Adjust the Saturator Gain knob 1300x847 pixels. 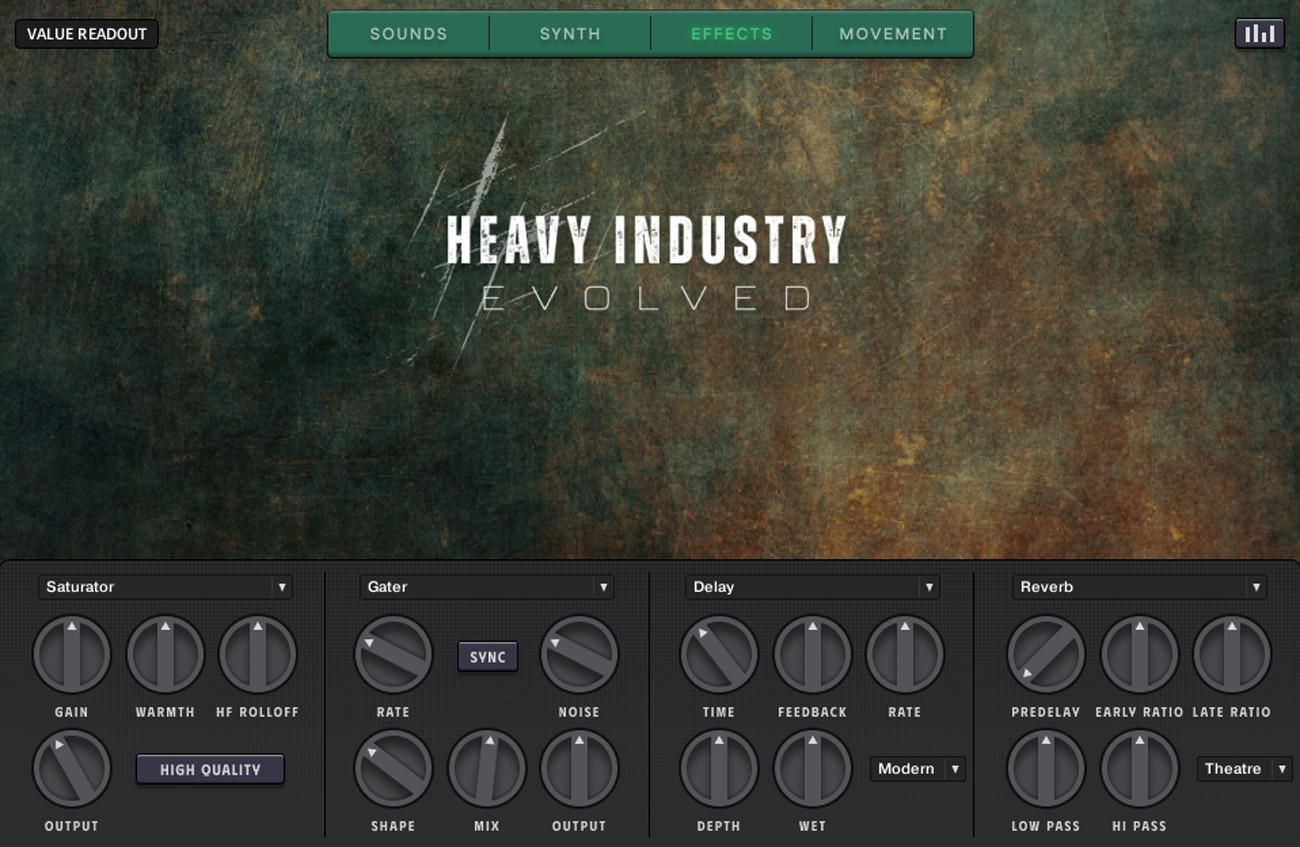pos(71,653)
